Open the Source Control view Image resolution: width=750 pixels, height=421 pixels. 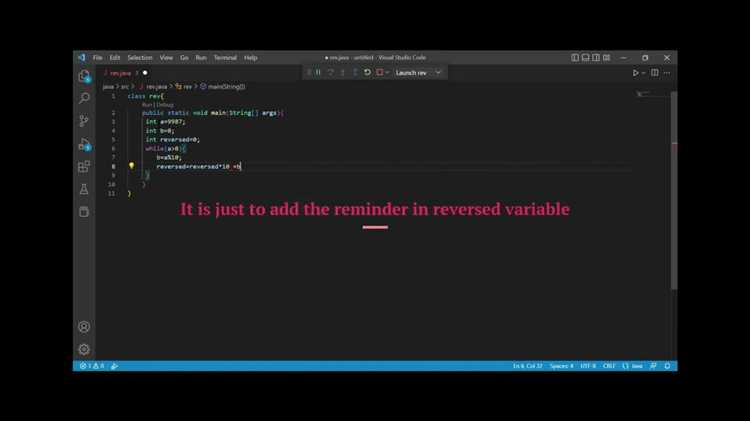click(x=84, y=121)
